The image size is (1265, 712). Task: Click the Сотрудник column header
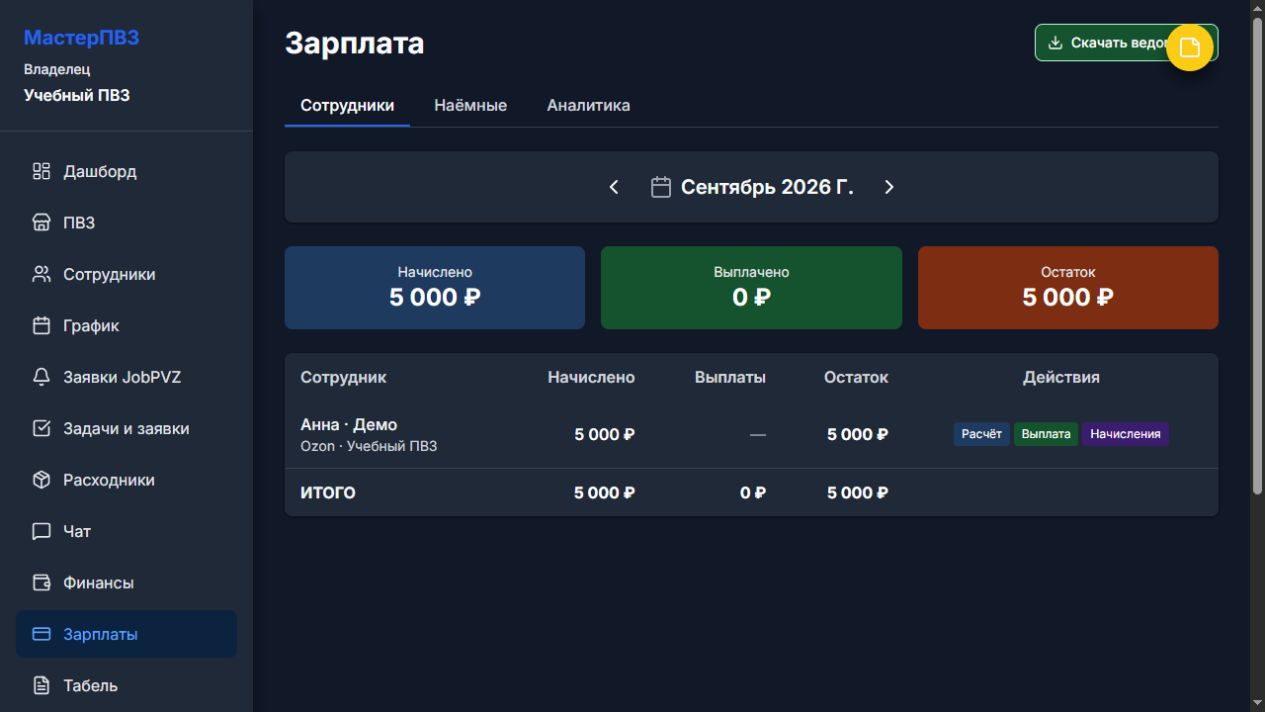pyautogui.click(x=343, y=377)
